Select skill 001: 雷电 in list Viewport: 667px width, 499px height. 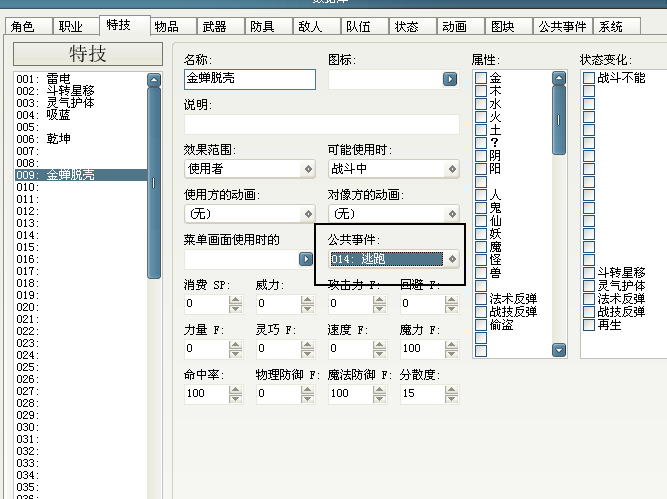click(81, 79)
